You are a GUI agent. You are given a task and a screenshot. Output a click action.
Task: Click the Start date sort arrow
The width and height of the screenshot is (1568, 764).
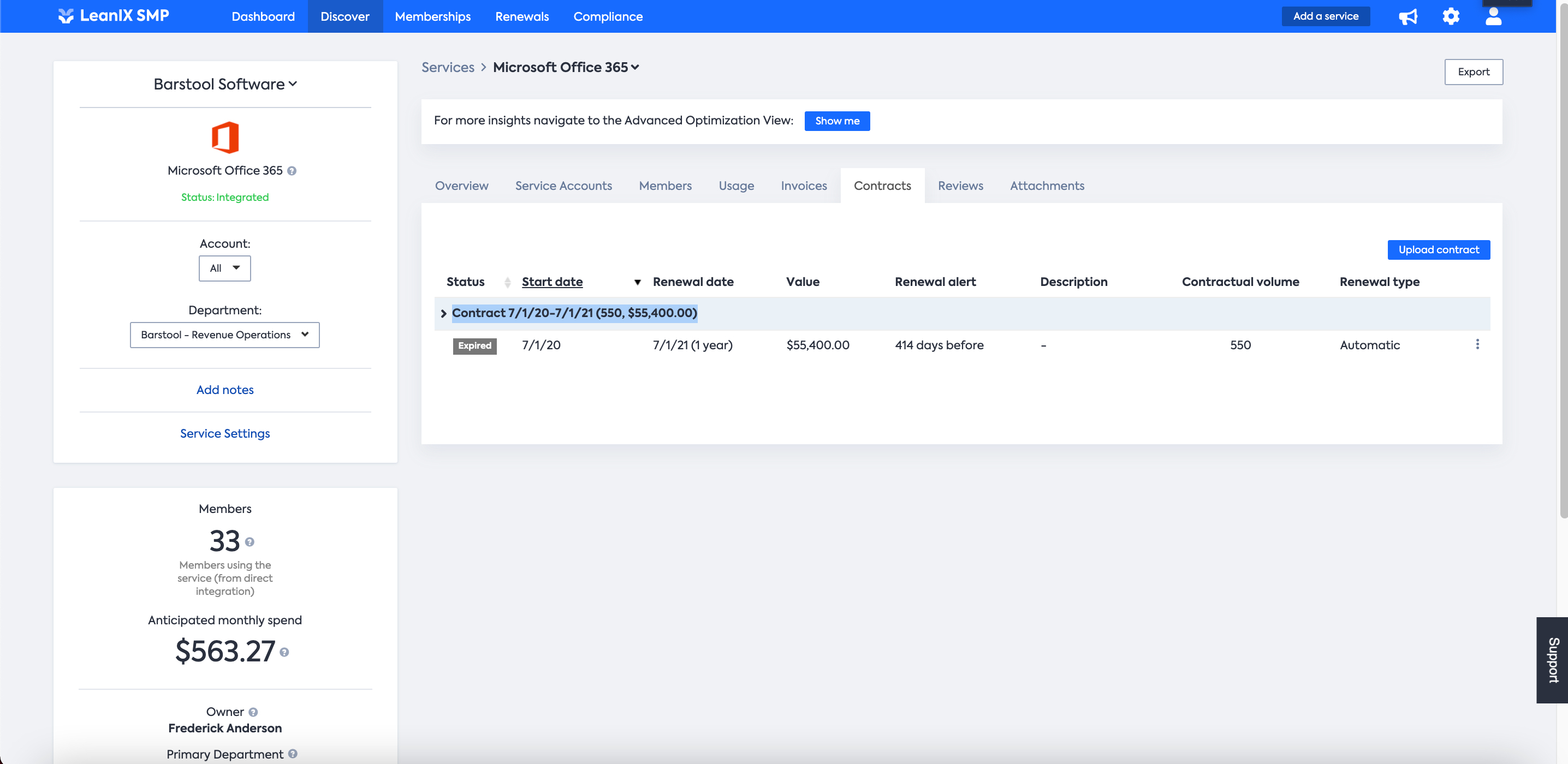(x=637, y=282)
